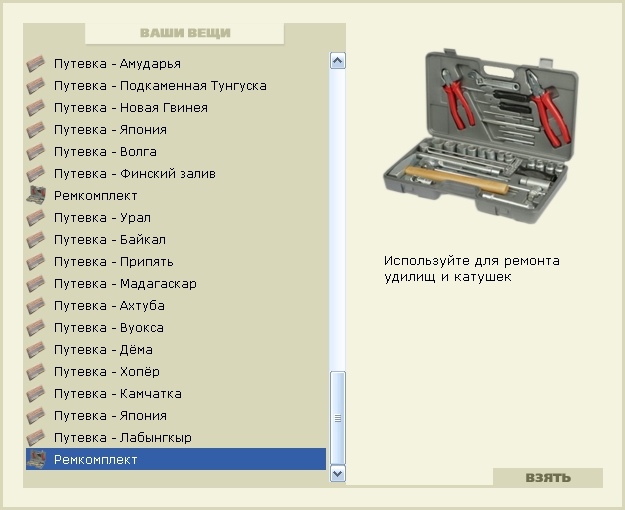Screen dimensions: 625x510
Task: Pick Путевка - Урал from the list
Action: click(x=102, y=218)
